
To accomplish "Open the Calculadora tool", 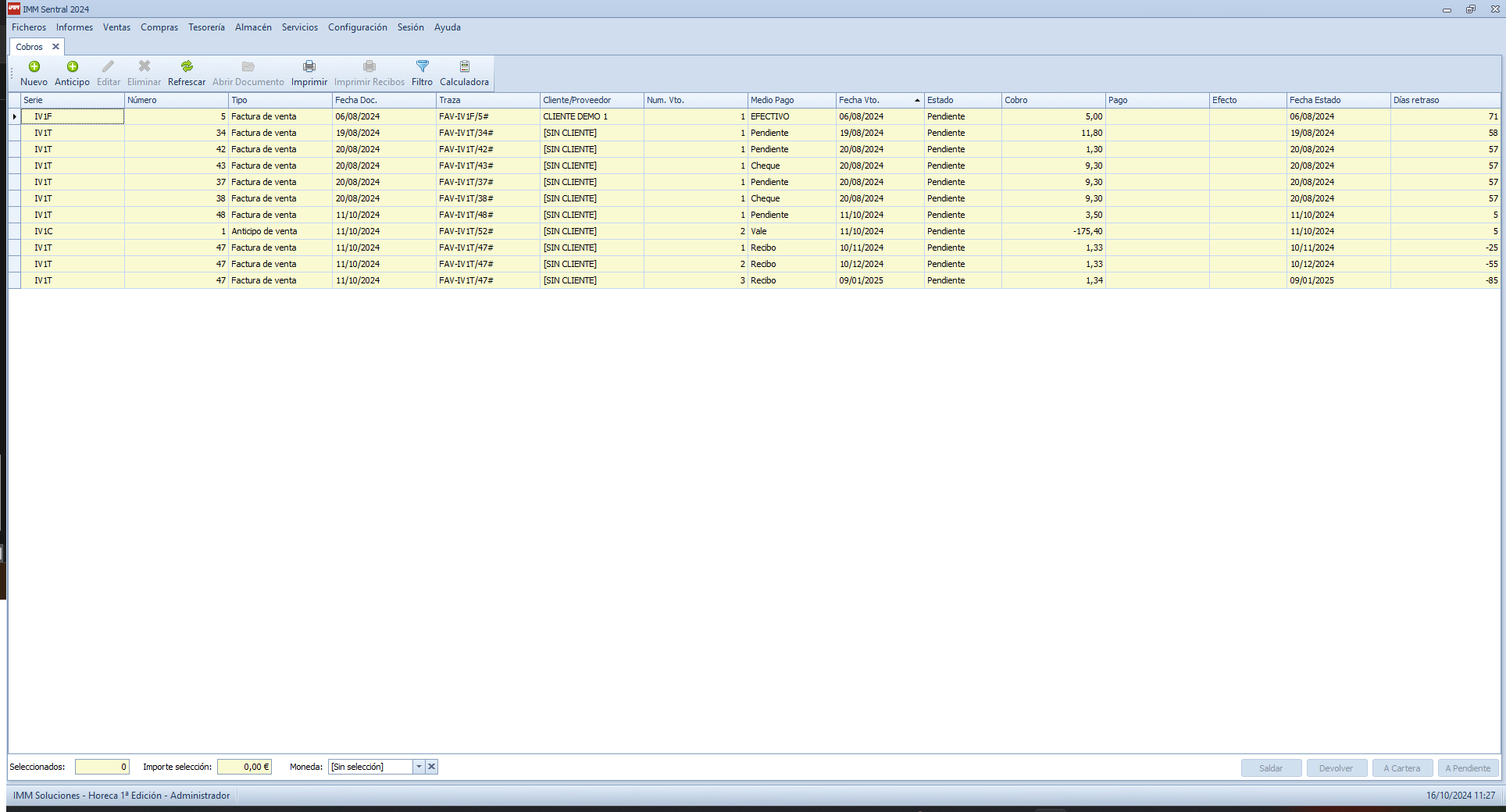I will (464, 73).
